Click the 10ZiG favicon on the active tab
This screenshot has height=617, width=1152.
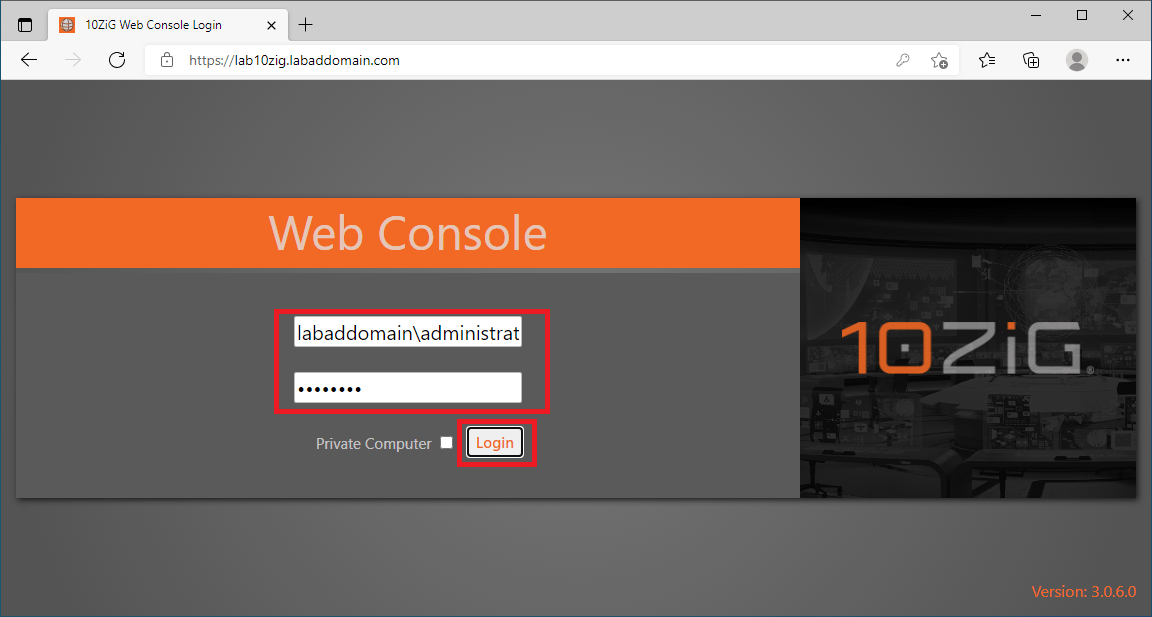click(66, 24)
